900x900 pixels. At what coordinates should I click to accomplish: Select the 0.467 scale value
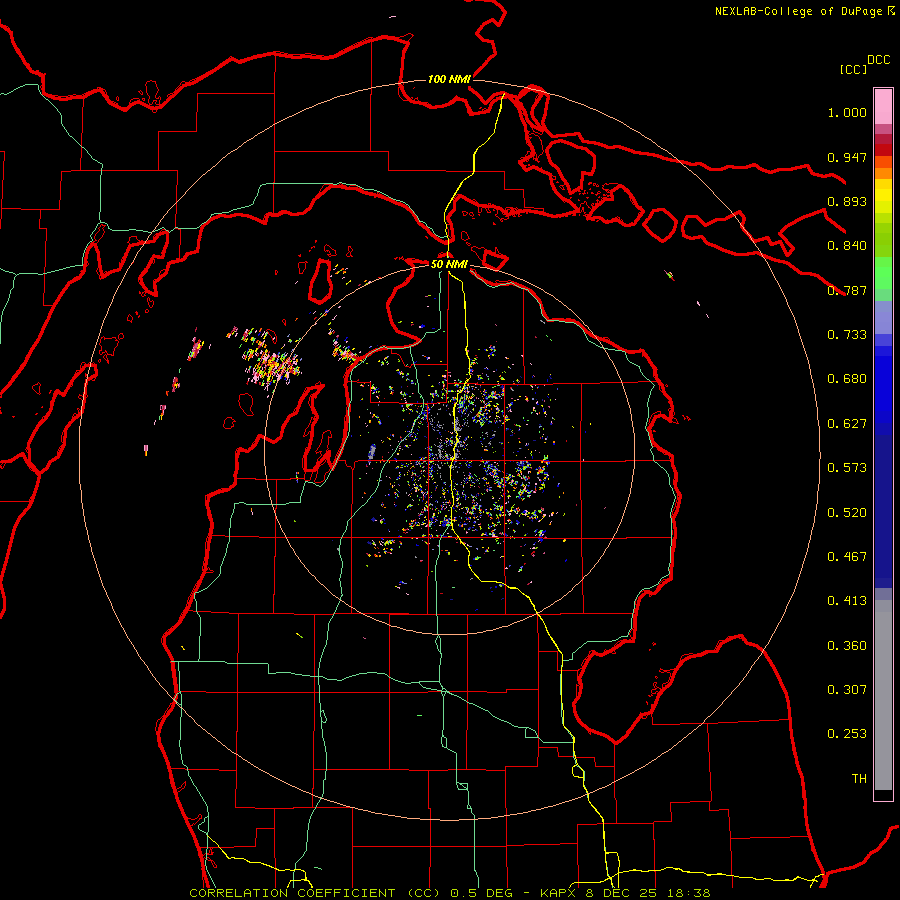[x=847, y=557]
